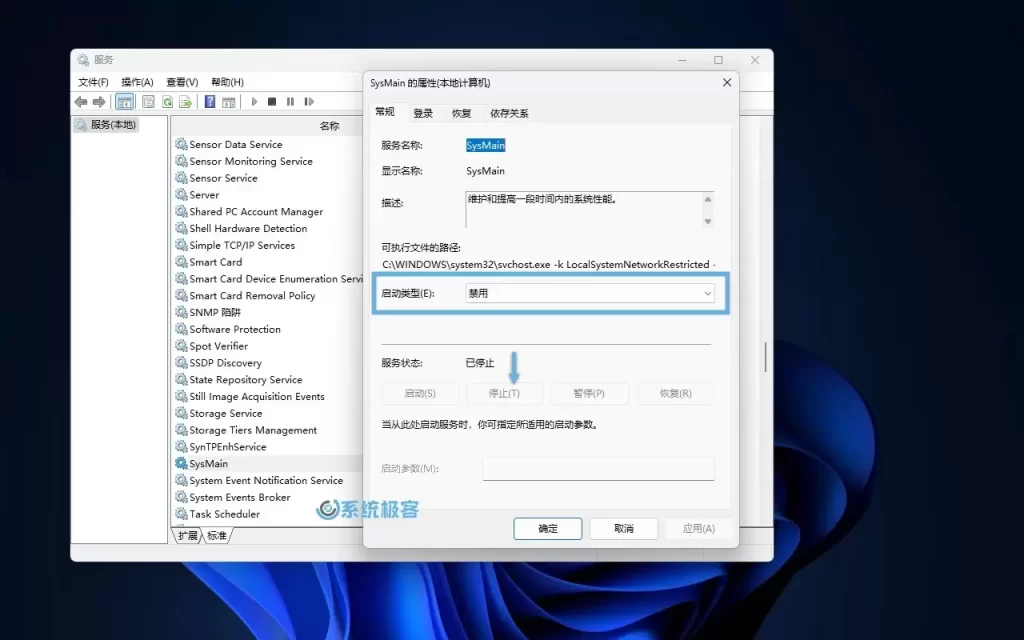The height and width of the screenshot is (640, 1024).
Task: Click inside the 启动参数(M) input field
Action: pyautogui.click(x=597, y=468)
